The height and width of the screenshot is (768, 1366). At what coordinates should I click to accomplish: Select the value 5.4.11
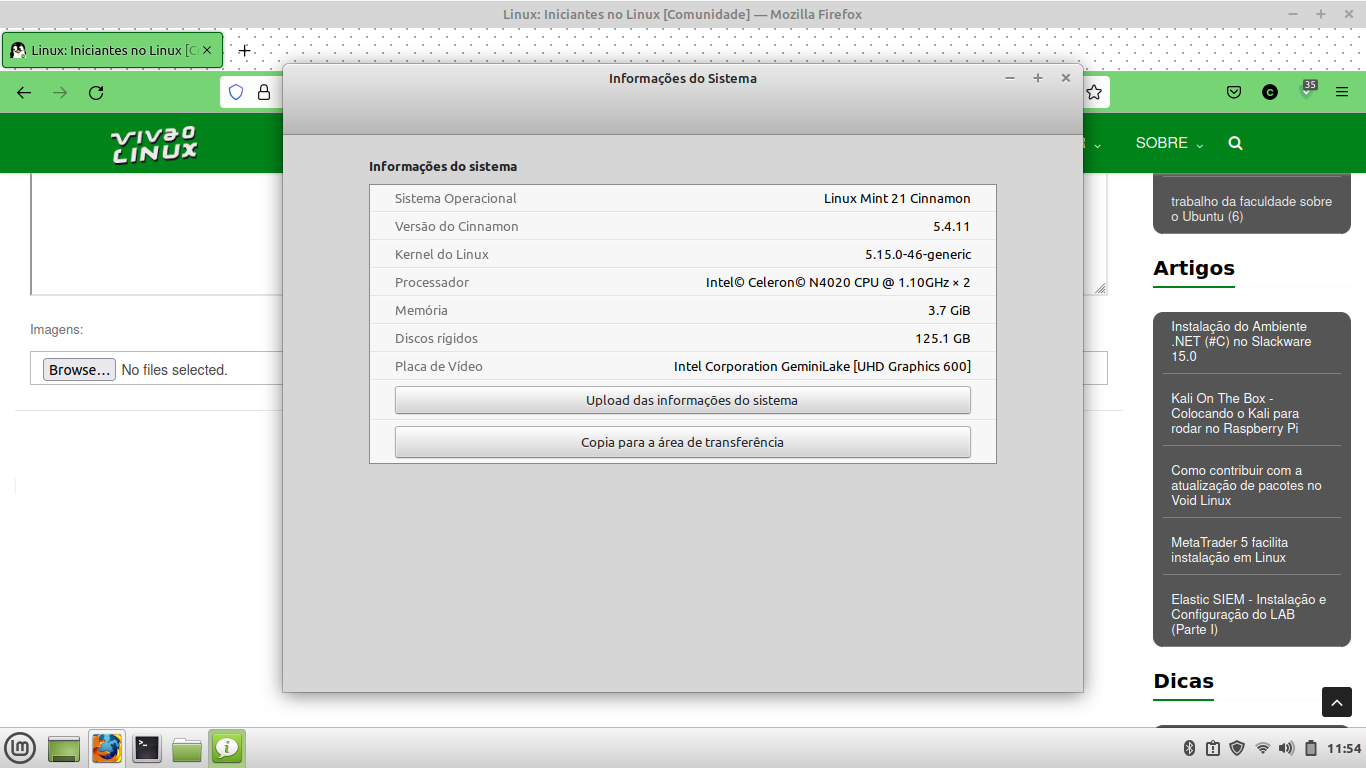[x=951, y=226]
